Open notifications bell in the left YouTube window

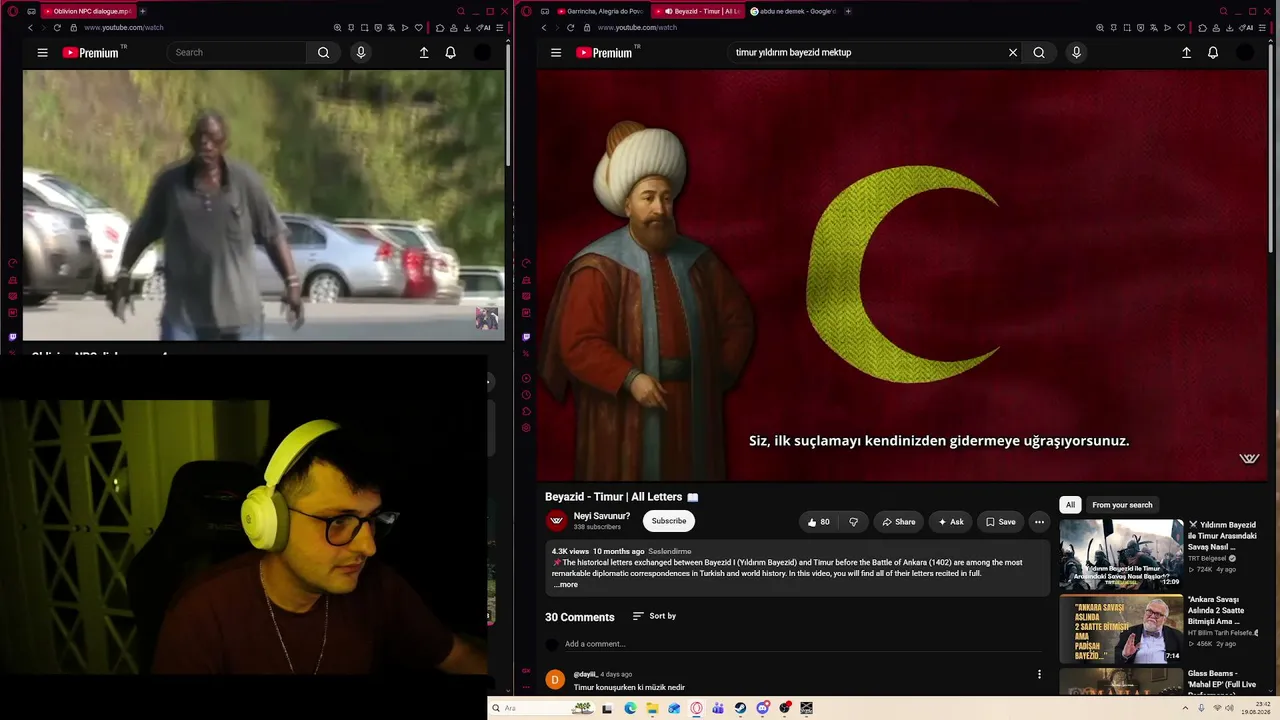coord(451,53)
